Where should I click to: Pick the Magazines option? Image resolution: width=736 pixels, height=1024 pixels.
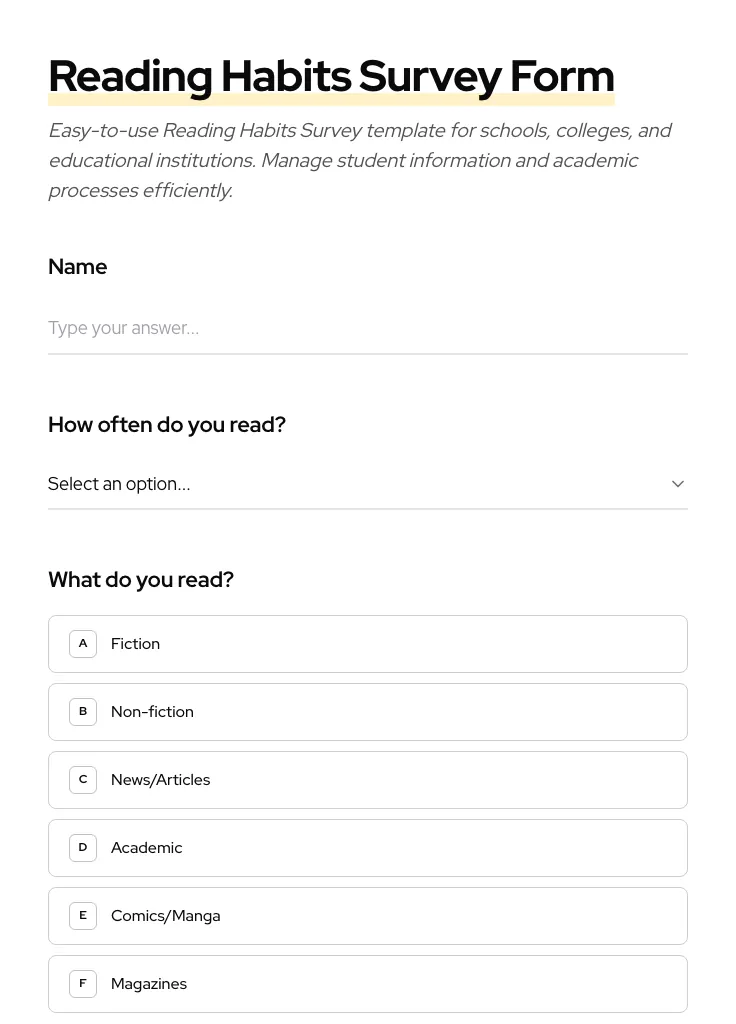coord(368,983)
